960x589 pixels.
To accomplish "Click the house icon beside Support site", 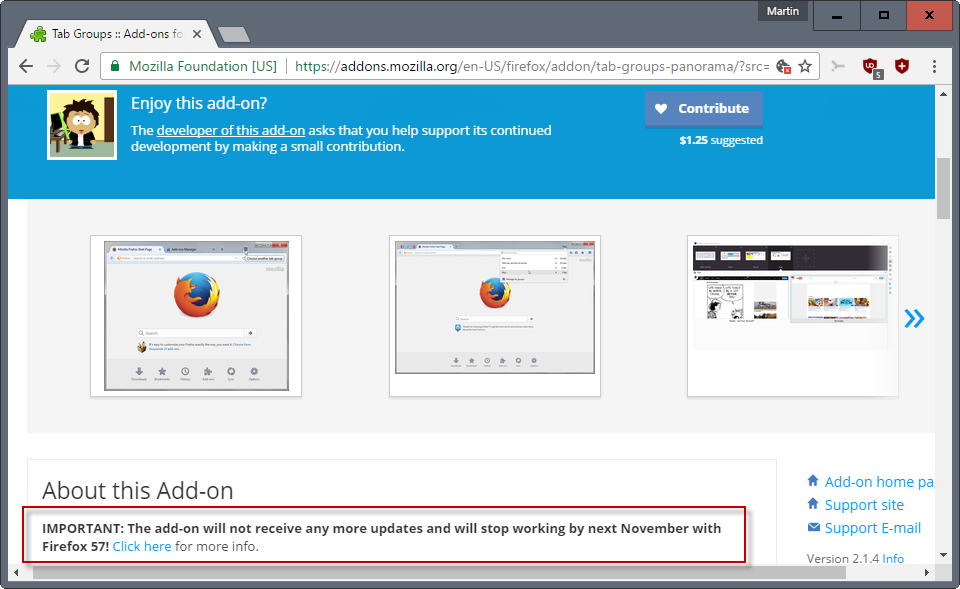I will 813,503.
